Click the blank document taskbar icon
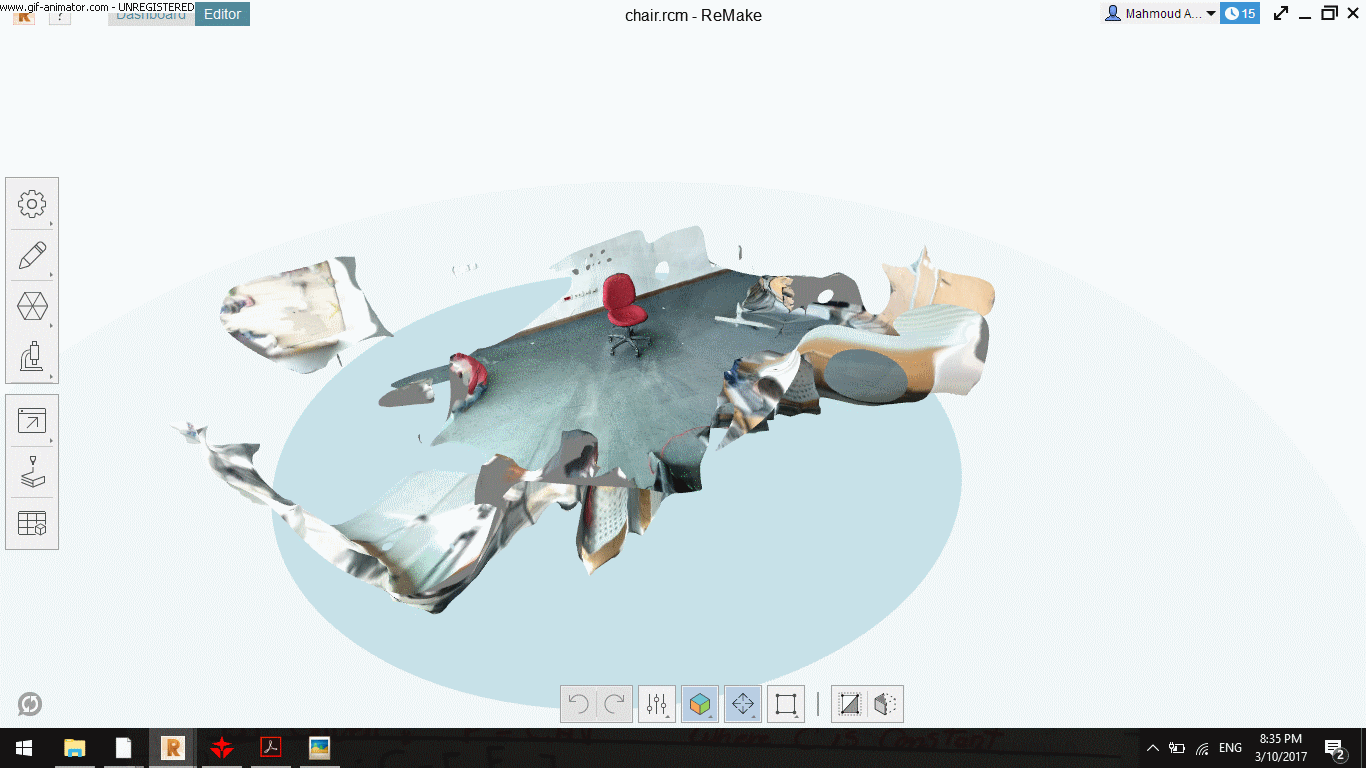 [x=124, y=748]
